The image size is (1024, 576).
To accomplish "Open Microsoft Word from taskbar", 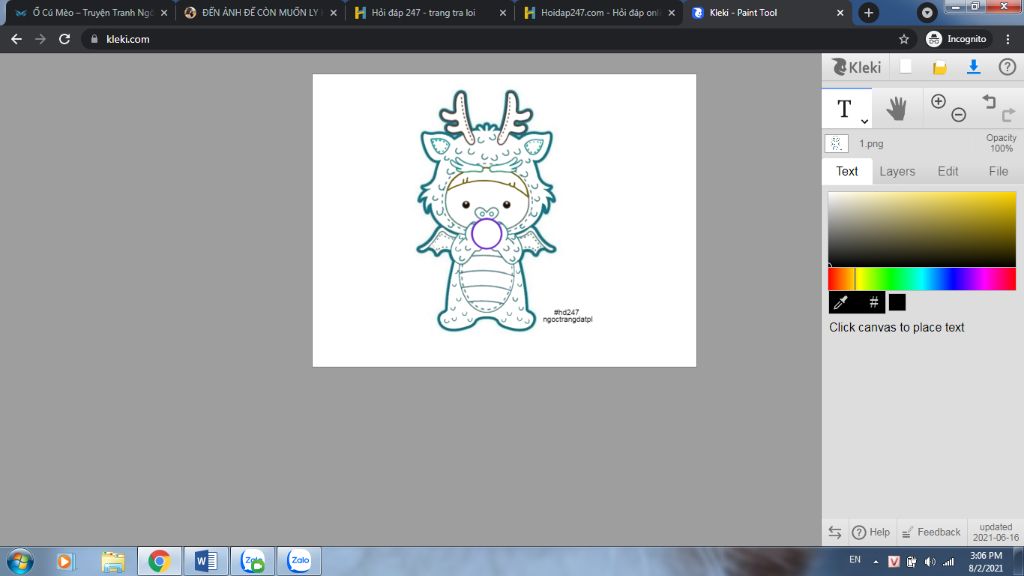I will (206, 561).
